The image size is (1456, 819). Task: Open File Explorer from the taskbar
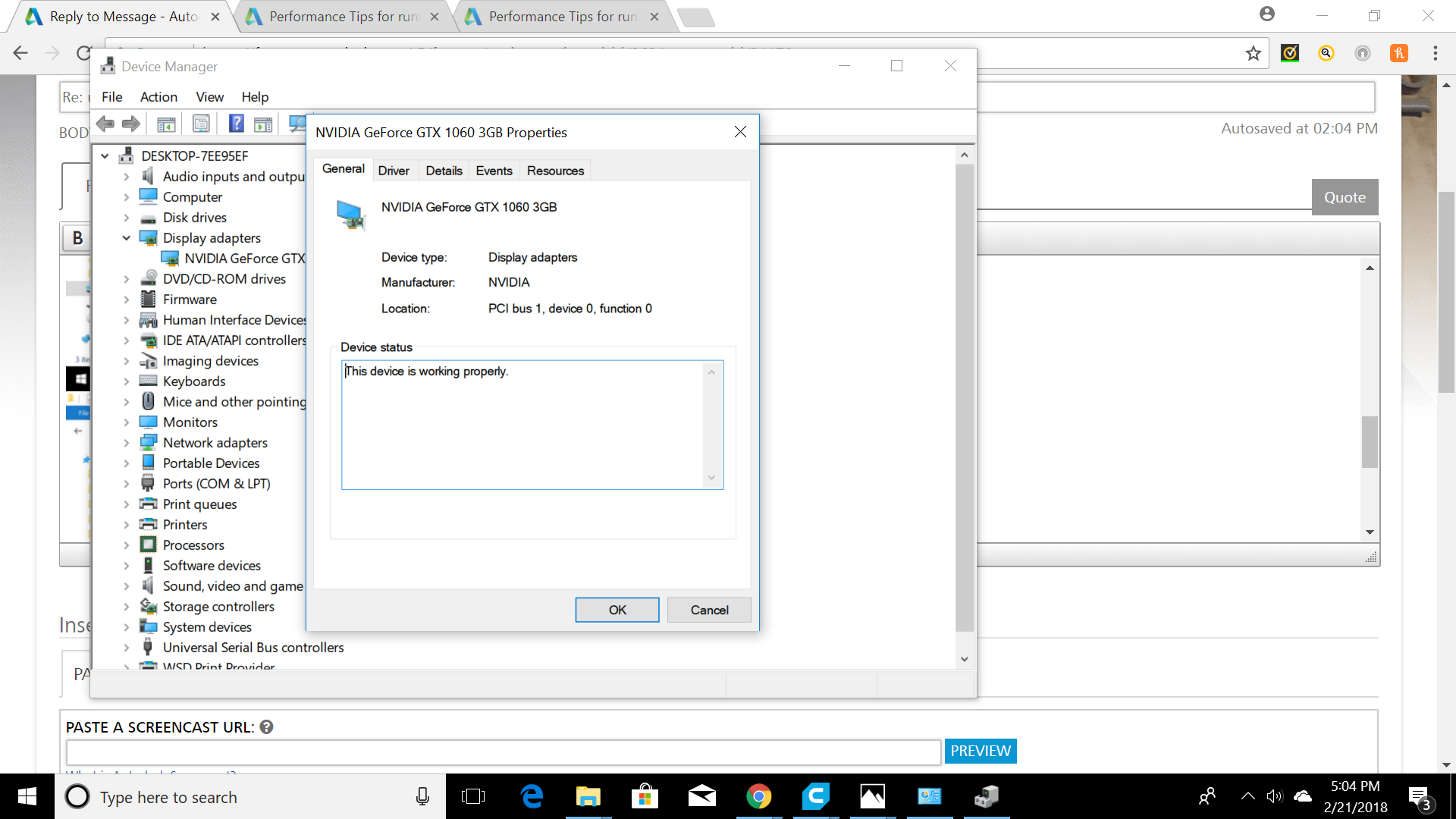click(x=588, y=796)
